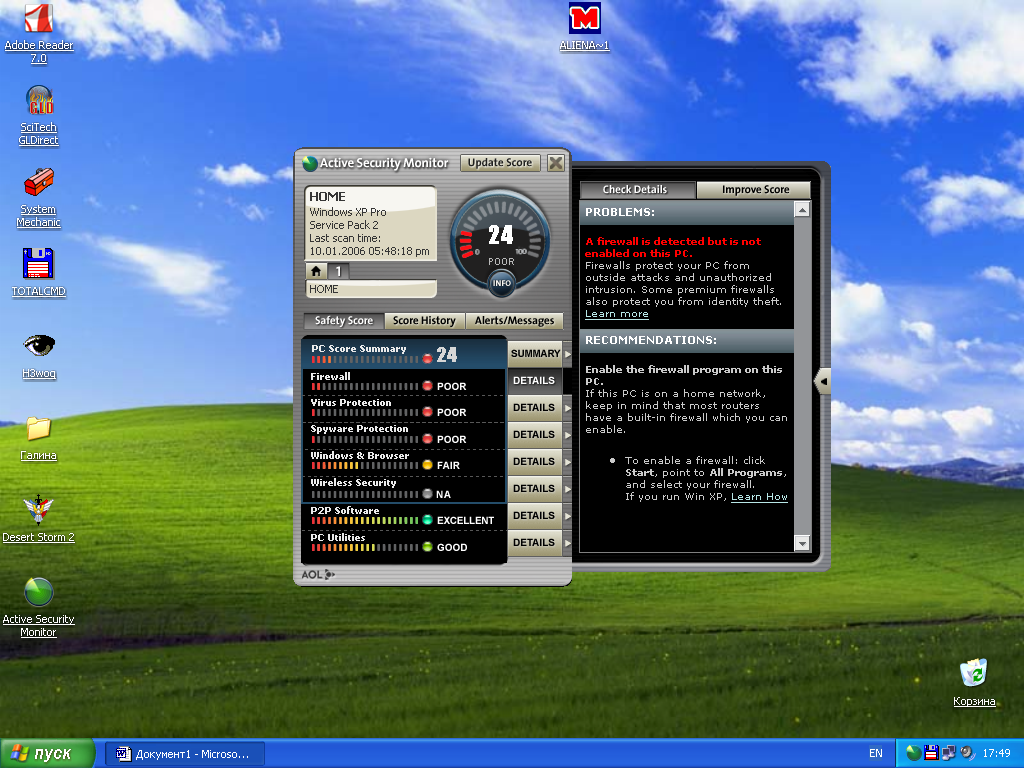Open DETAILS for Virus Protection
Screen dimensions: 1024x768
pyautogui.click(x=534, y=408)
